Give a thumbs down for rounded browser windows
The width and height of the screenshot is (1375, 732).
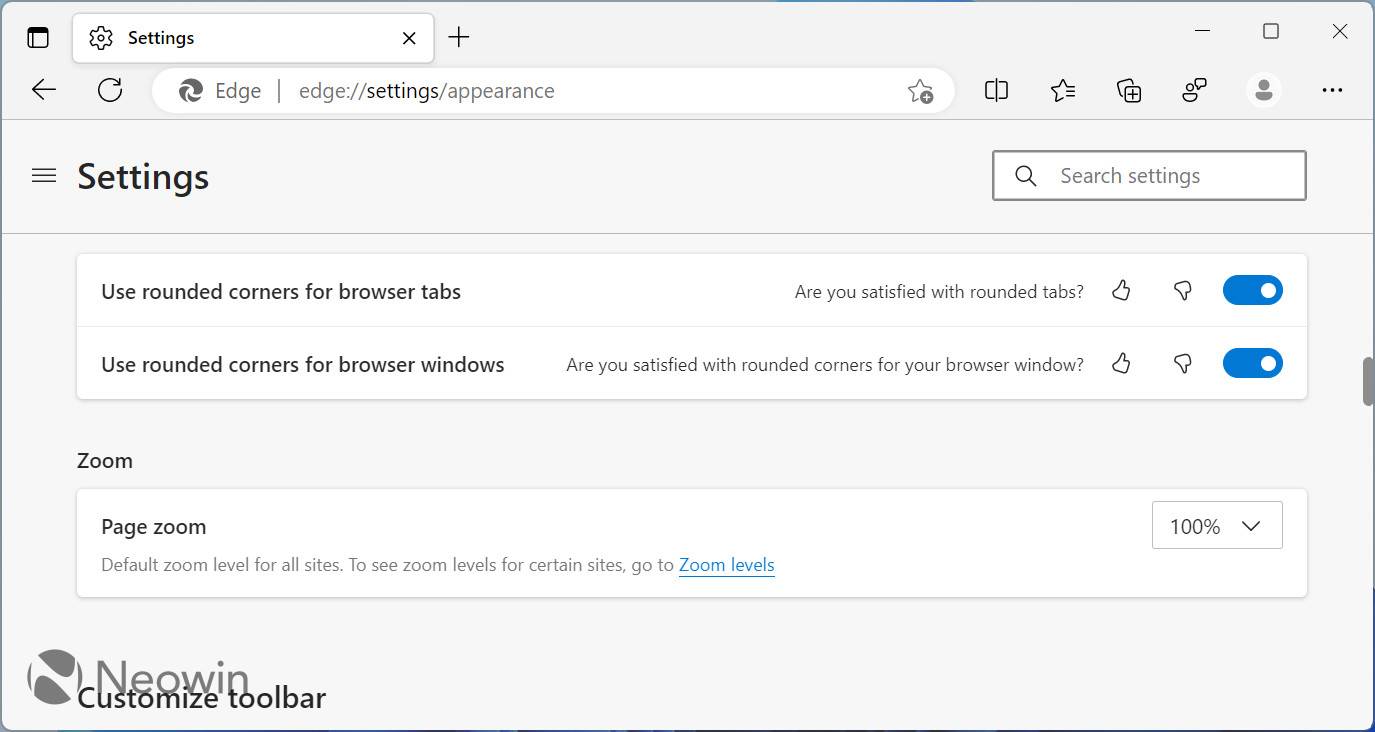(1182, 363)
